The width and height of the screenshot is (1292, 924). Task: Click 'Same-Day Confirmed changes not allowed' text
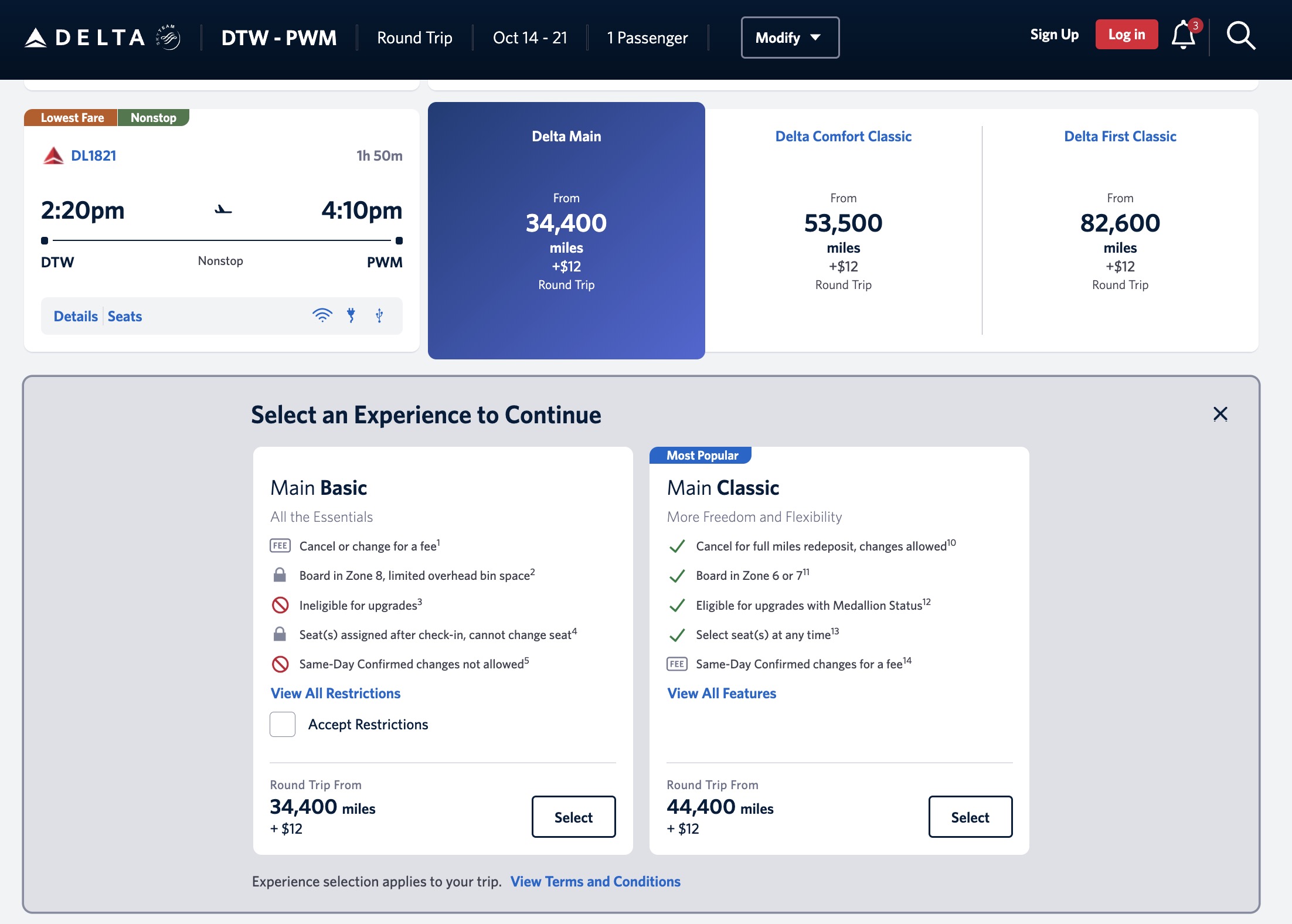click(x=414, y=664)
